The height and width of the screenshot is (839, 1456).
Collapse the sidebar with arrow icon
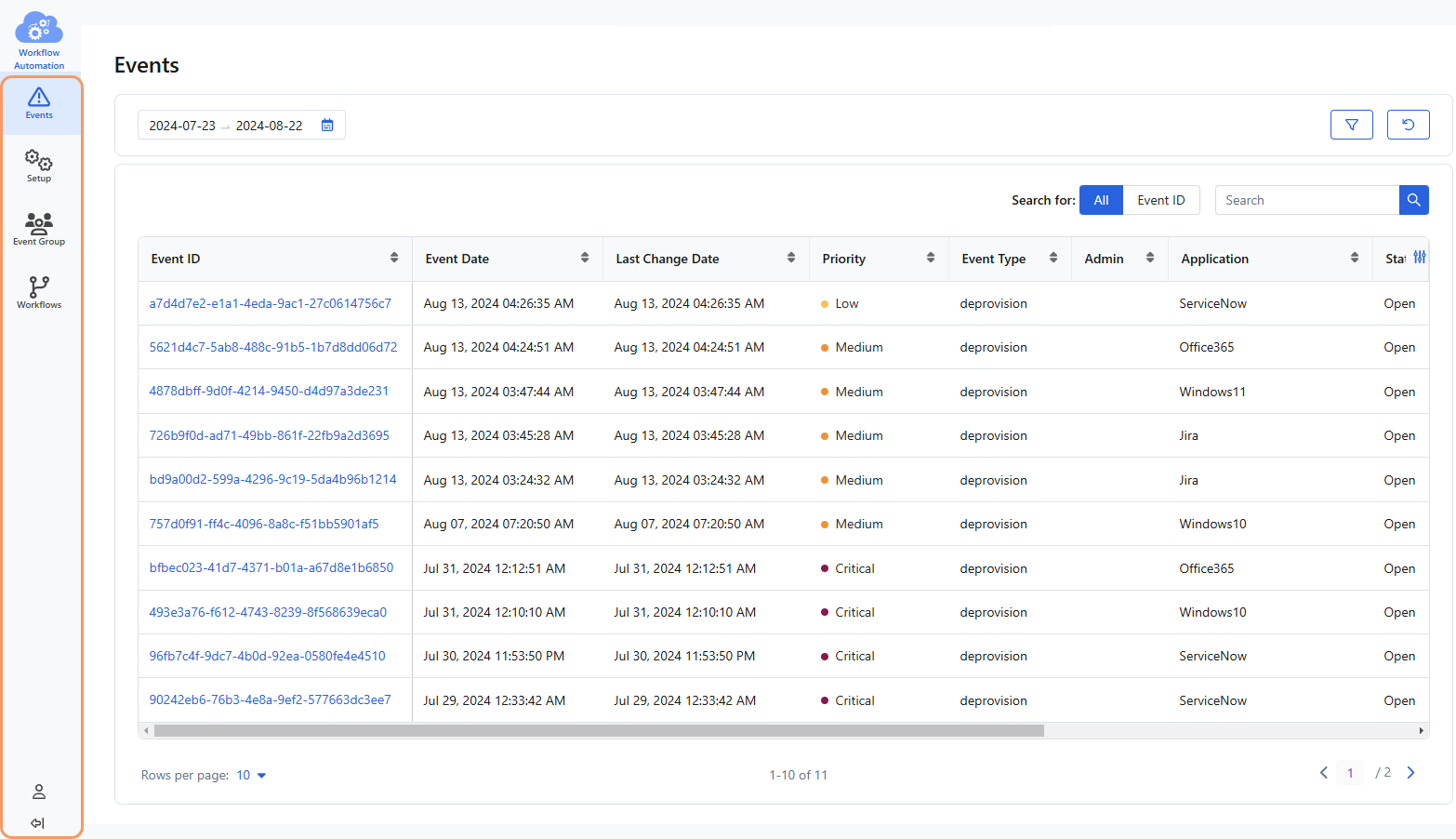(x=38, y=823)
